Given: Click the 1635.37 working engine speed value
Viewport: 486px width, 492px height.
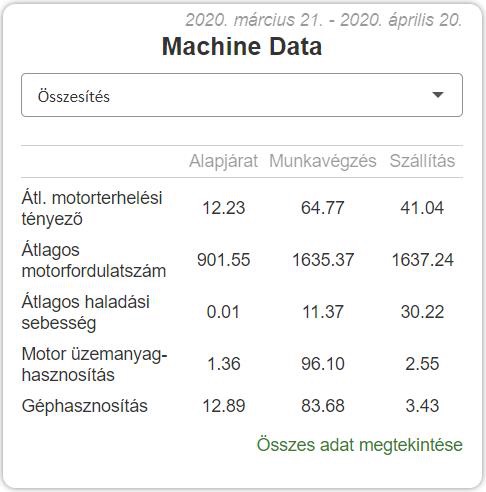Looking at the screenshot, I should pyautogui.click(x=323, y=260).
